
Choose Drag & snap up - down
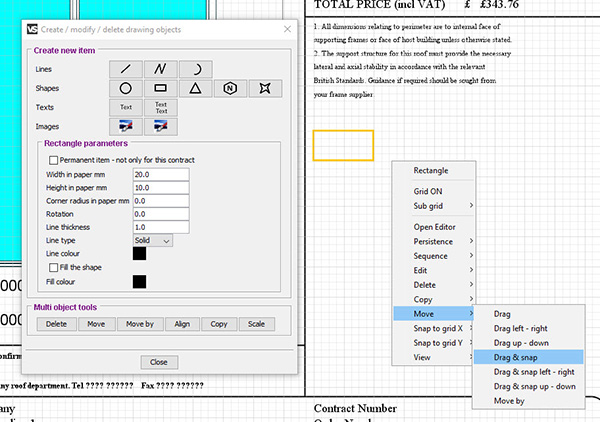(x=528, y=386)
